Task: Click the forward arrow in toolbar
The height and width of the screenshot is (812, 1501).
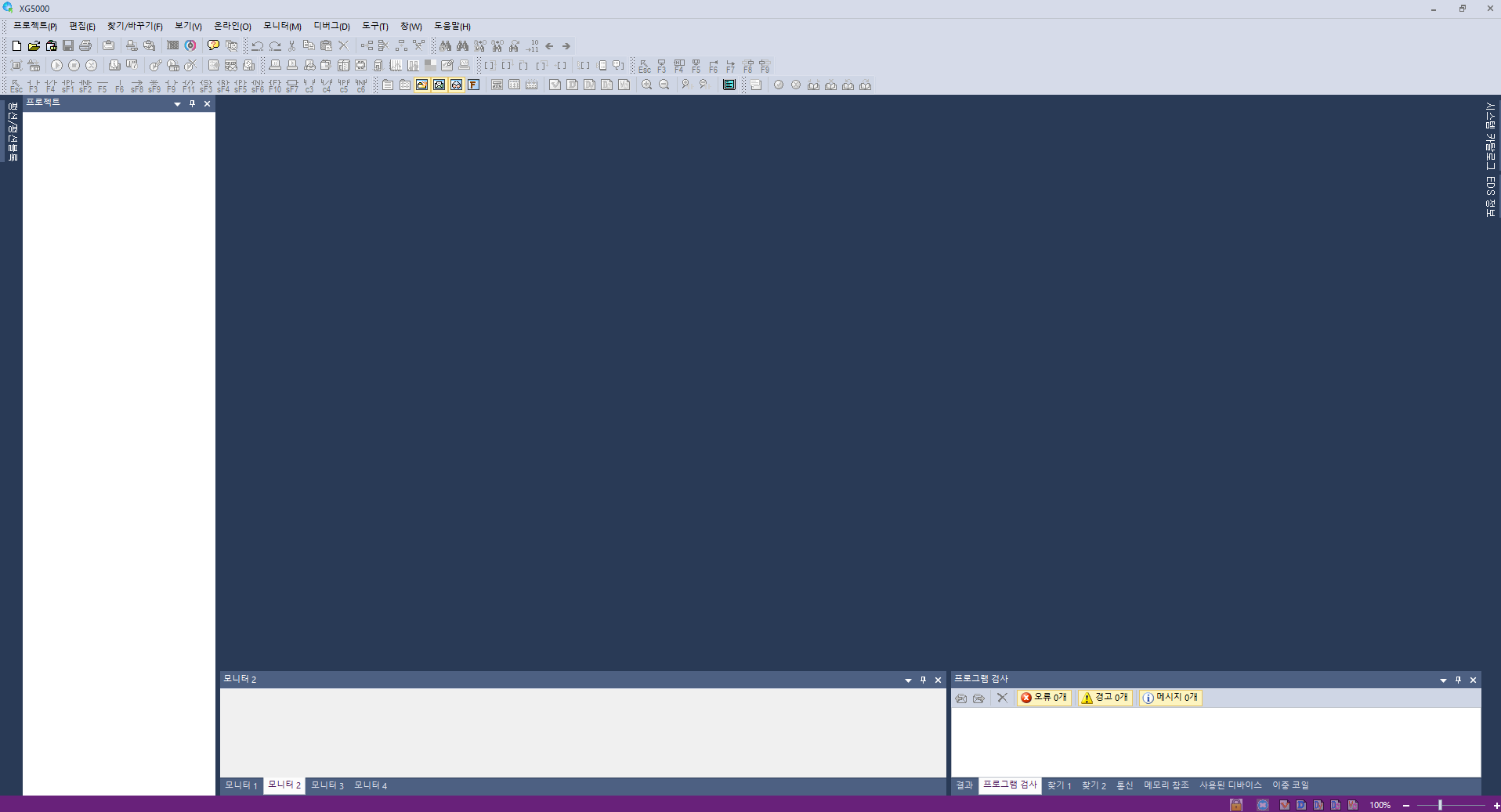Action: 566,46
